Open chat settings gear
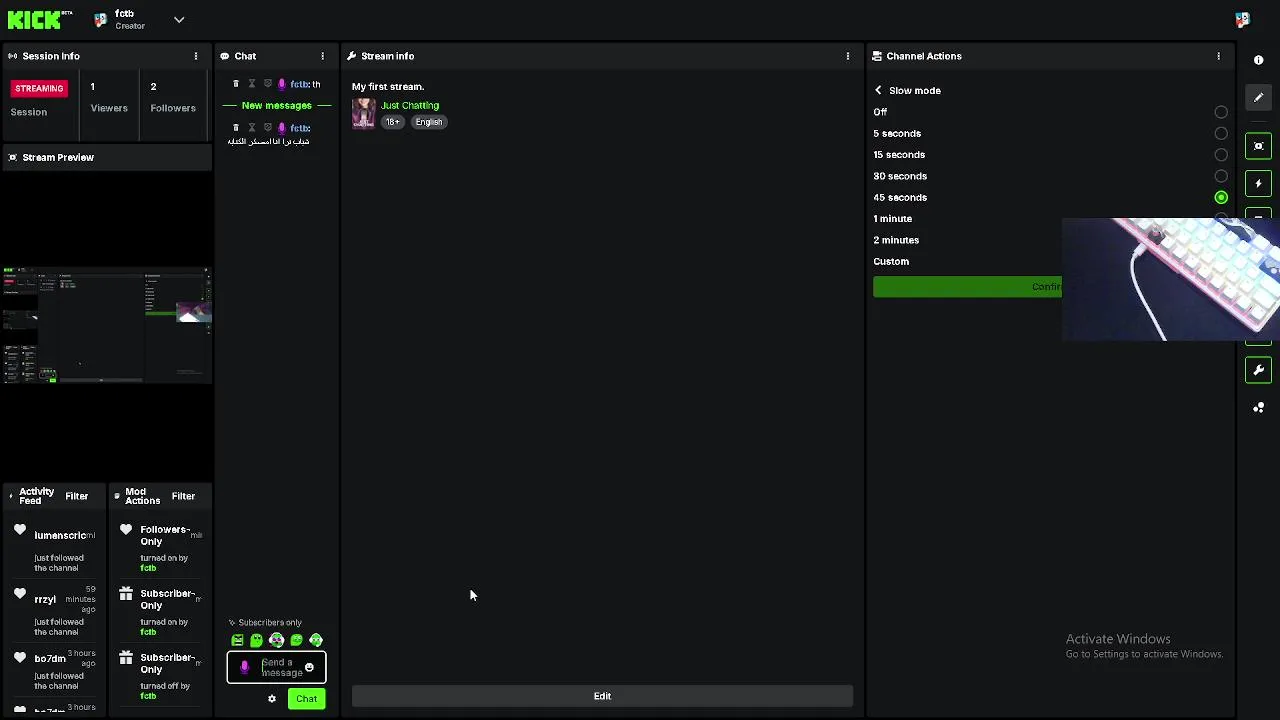Viewport: 1280px width, 720px height. coord(271,699)
